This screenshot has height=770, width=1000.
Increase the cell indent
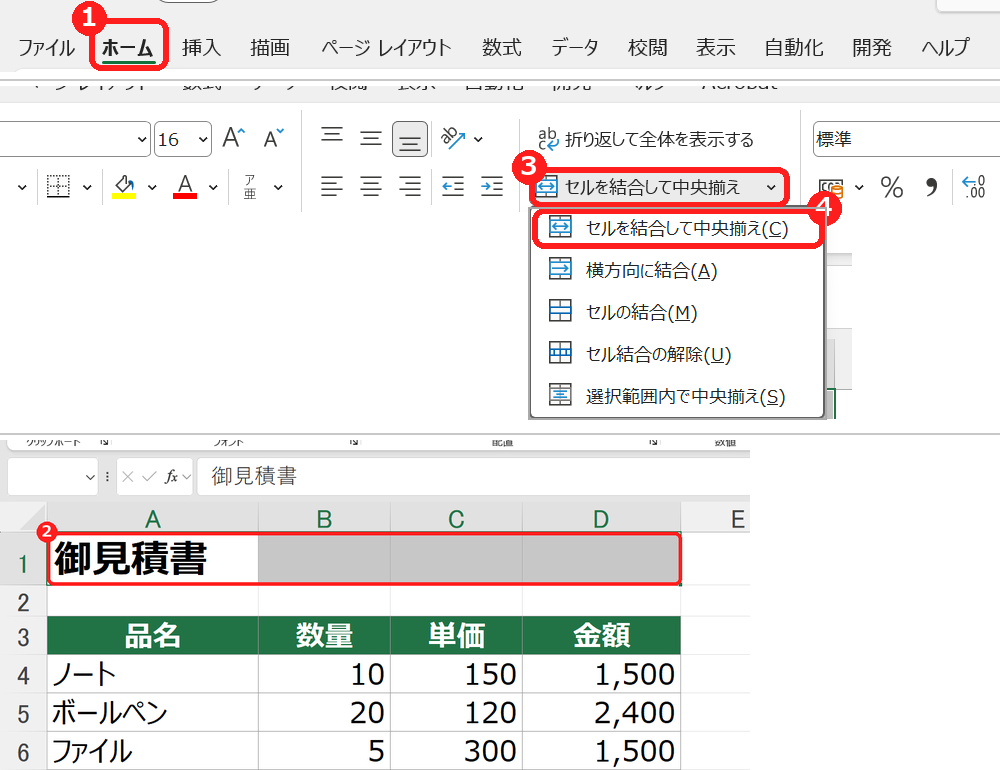click(492, 186)
